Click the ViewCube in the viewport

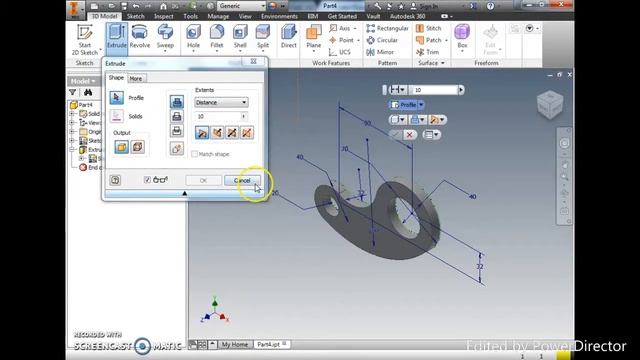tap(550, 104)
